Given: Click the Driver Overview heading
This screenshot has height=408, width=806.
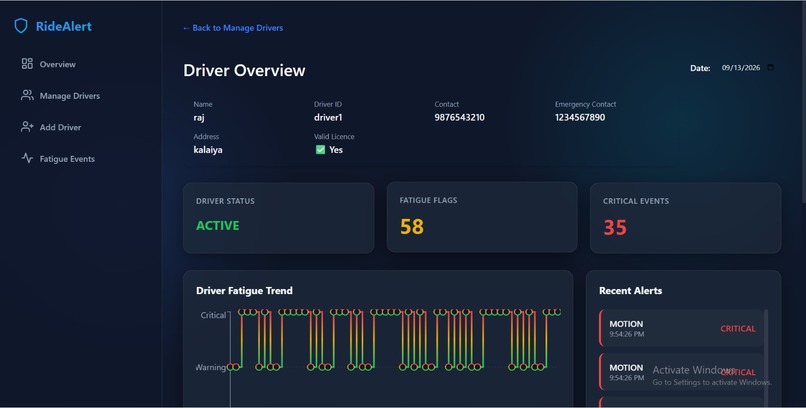Looking at the screenshot, I should click(x=244, y=70).
